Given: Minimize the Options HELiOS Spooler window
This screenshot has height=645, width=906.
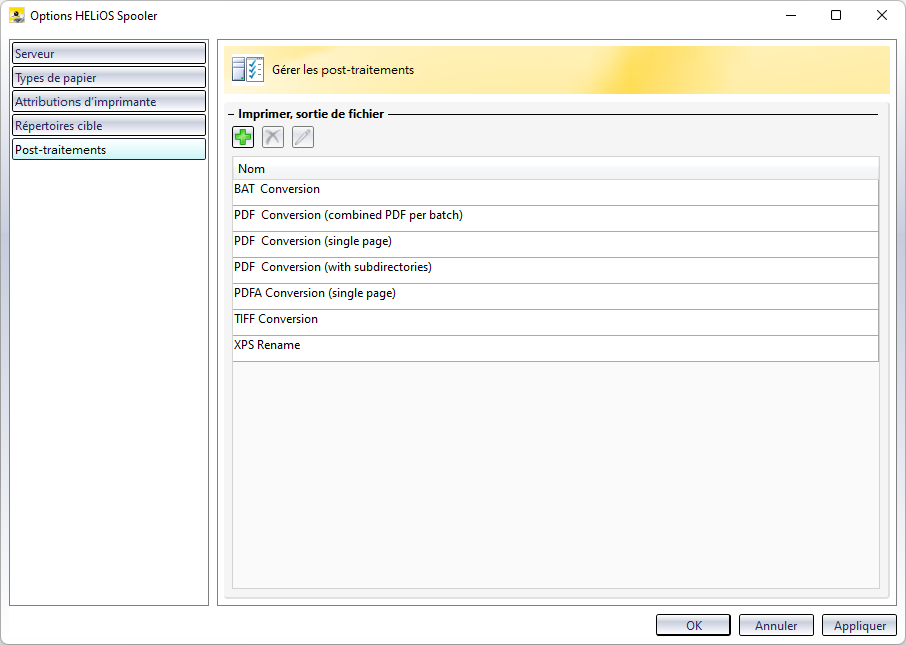Looking at the screenshot, I should [x=791, y=15].
